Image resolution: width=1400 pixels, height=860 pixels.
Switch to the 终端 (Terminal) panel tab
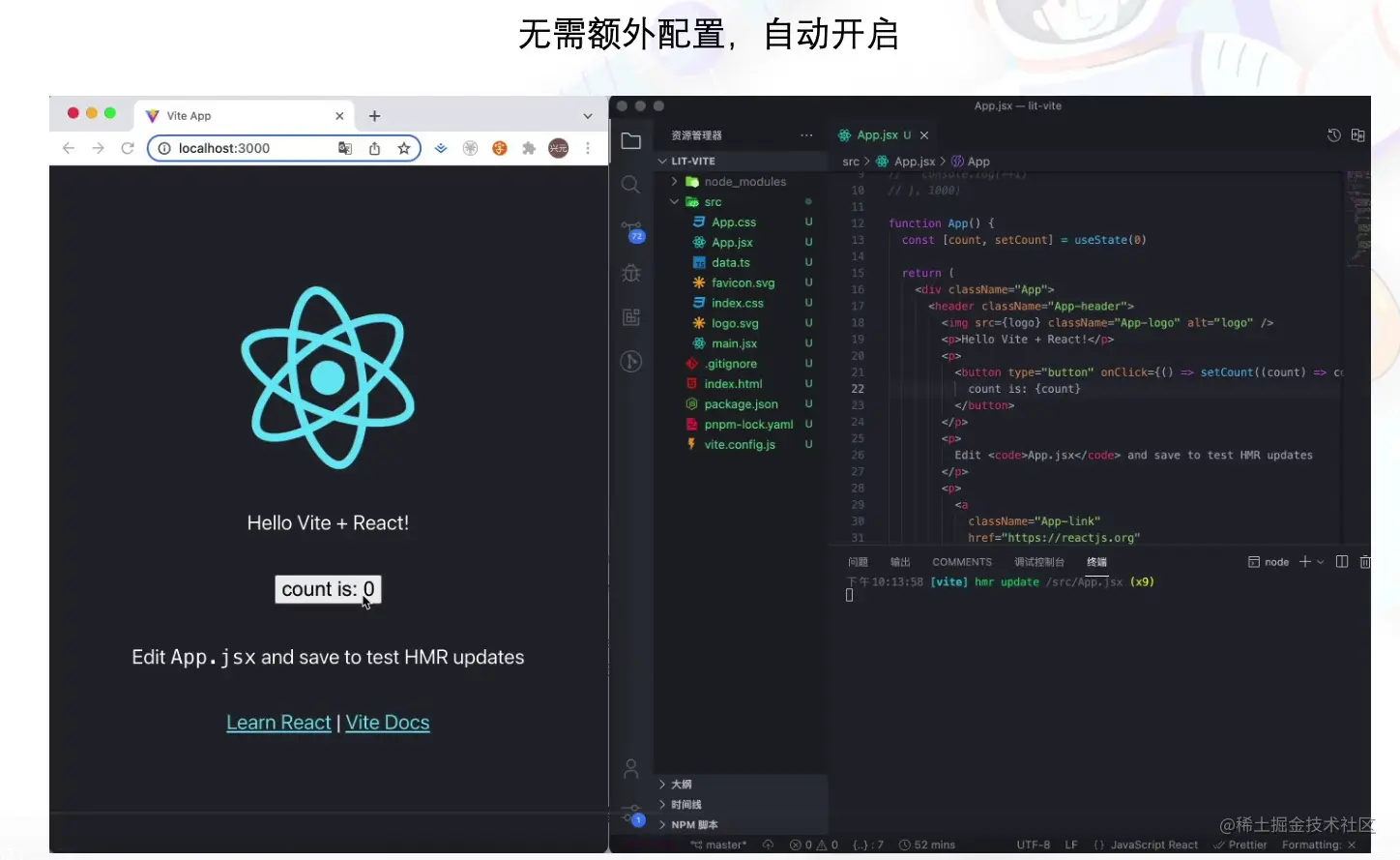click(x=1096, y=562)
